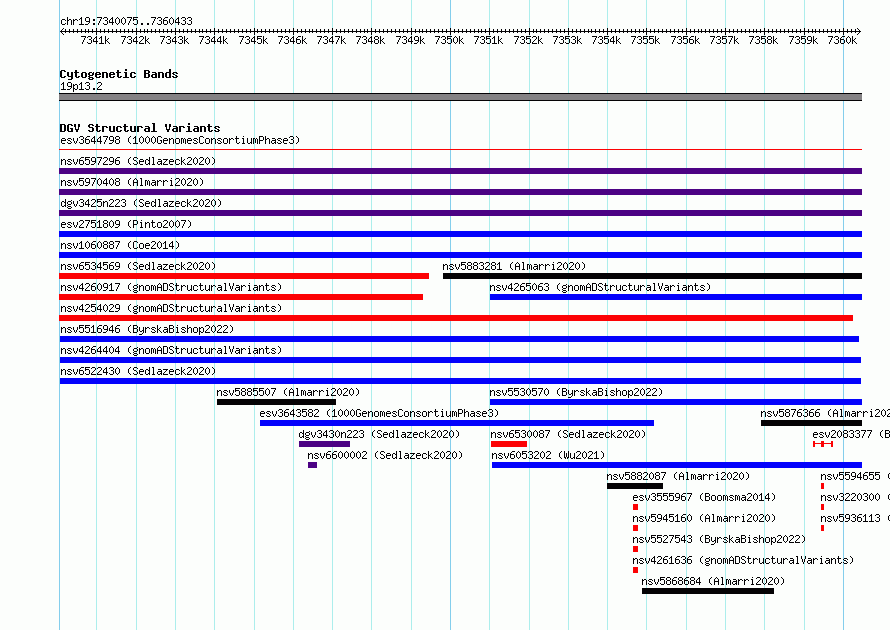Image resolution: width=890 pixels, height=630 pixels.
Task: Click DGV Structural Variants track title
Action: pyautogui.click(x=140, y=128)
